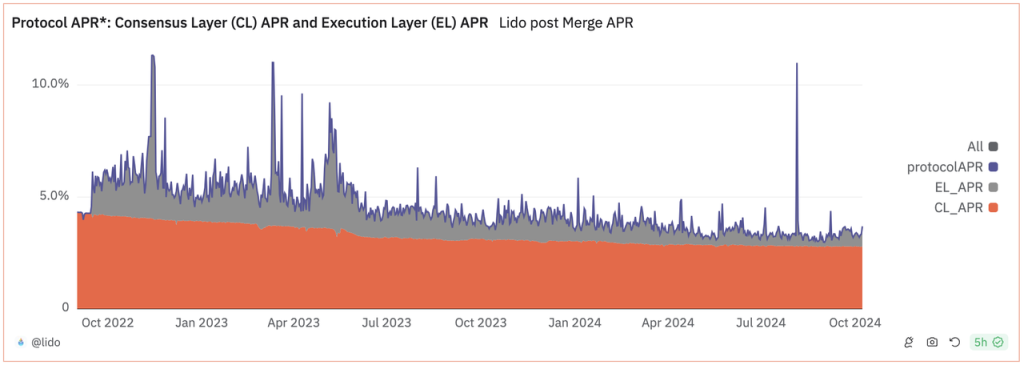Open the @lido author profile link

click(x=46, y=342)
